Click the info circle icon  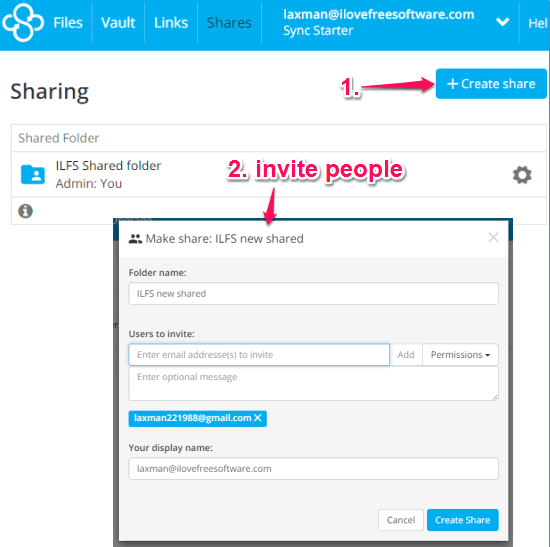(x=25, y=211)
